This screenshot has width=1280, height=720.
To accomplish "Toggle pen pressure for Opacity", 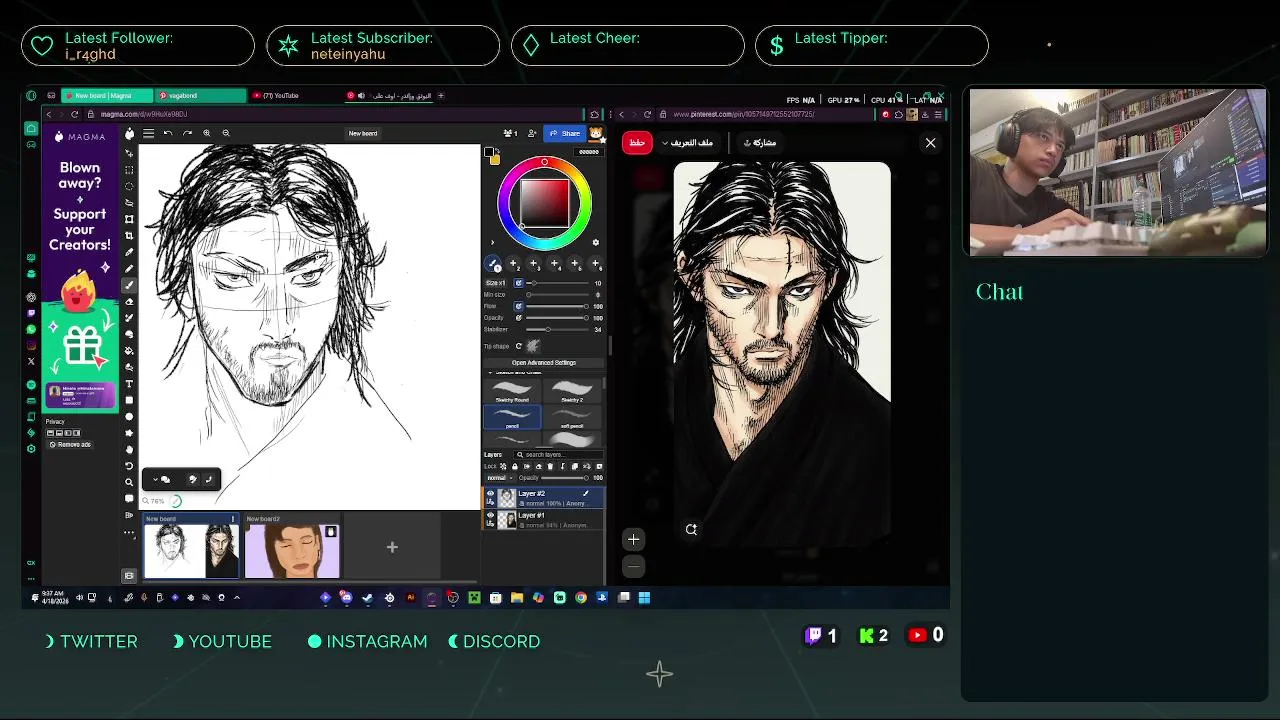I will point(519,318).
